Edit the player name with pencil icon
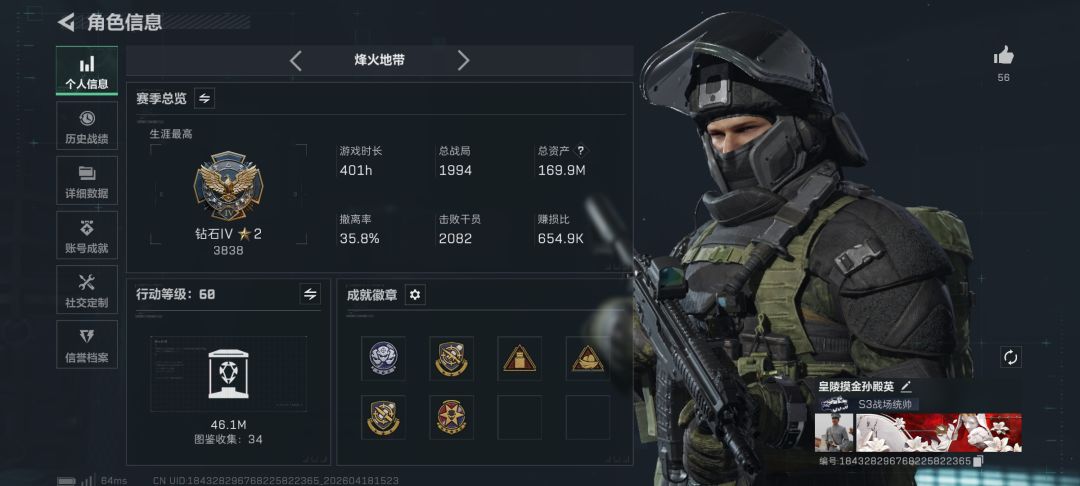 pyautogui.click(x=906, y=387)
